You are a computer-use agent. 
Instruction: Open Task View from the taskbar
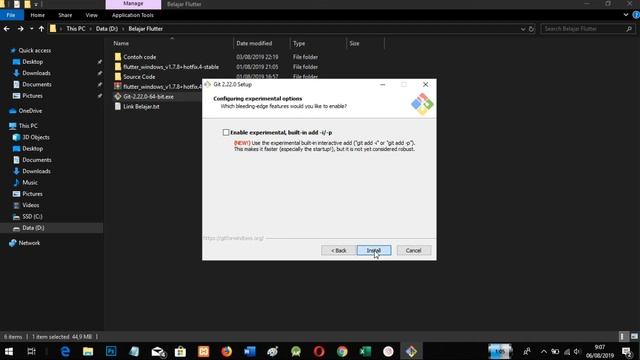[x=31, y=351]
